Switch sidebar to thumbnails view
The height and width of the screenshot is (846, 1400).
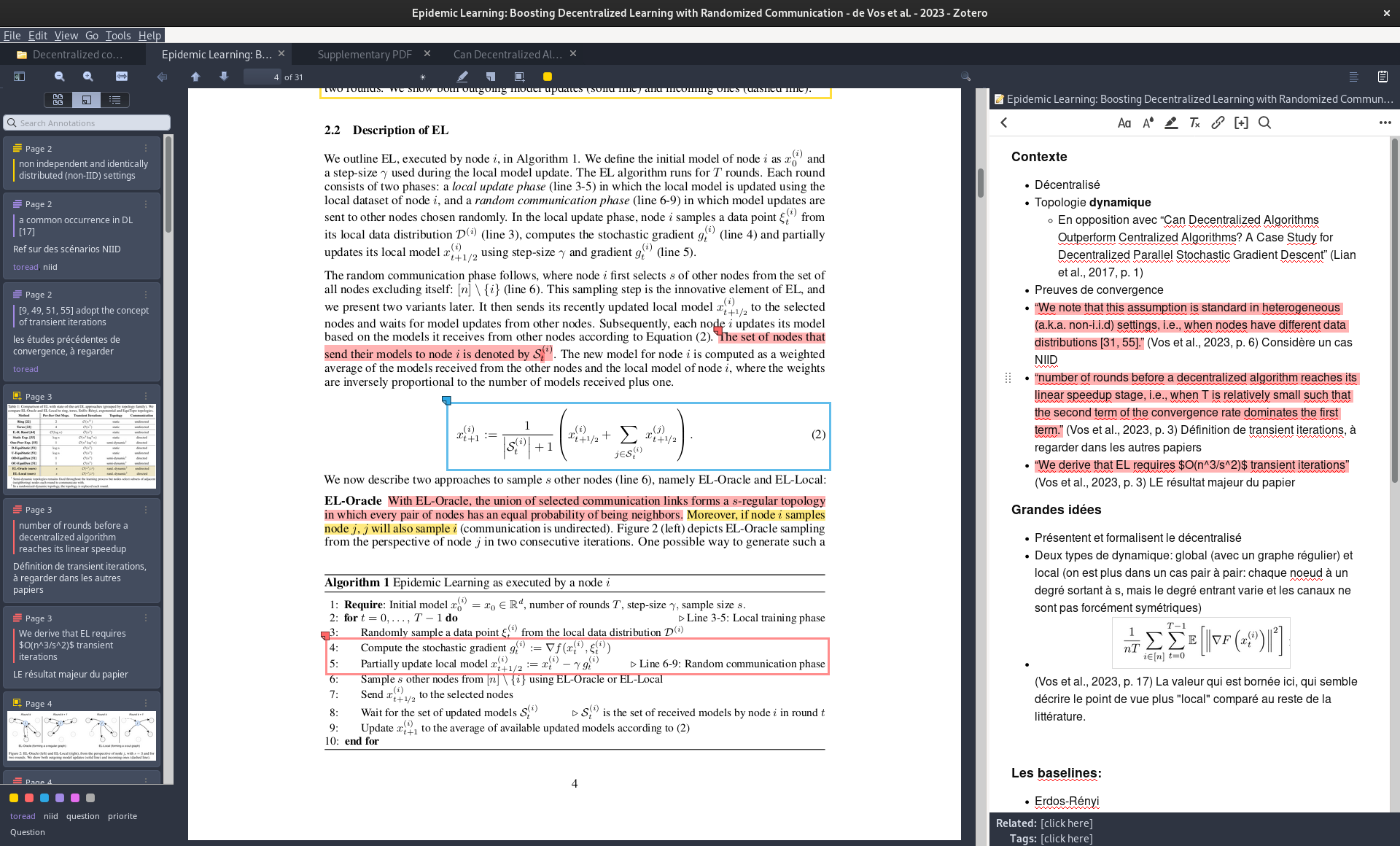pos(58,100)
